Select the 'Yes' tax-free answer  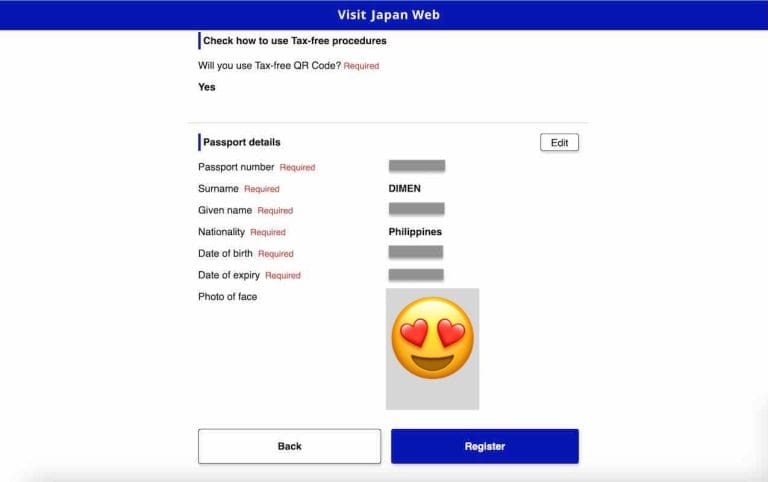(x=207, y=87)
